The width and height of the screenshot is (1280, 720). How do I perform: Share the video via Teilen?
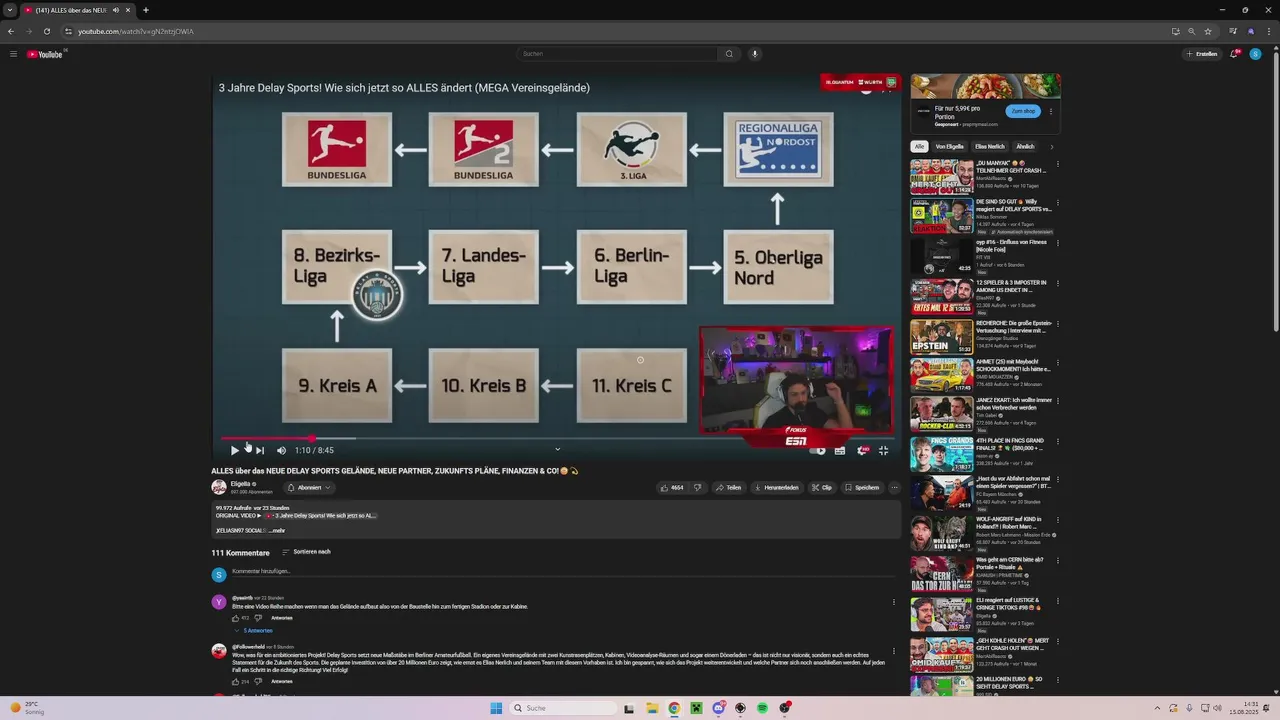729,488
